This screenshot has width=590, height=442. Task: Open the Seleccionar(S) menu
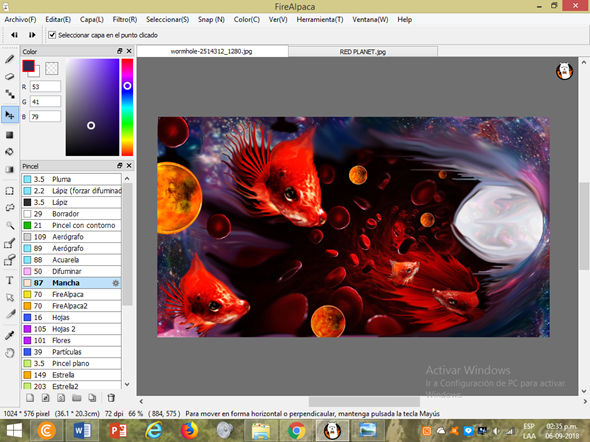coord(167,20)
